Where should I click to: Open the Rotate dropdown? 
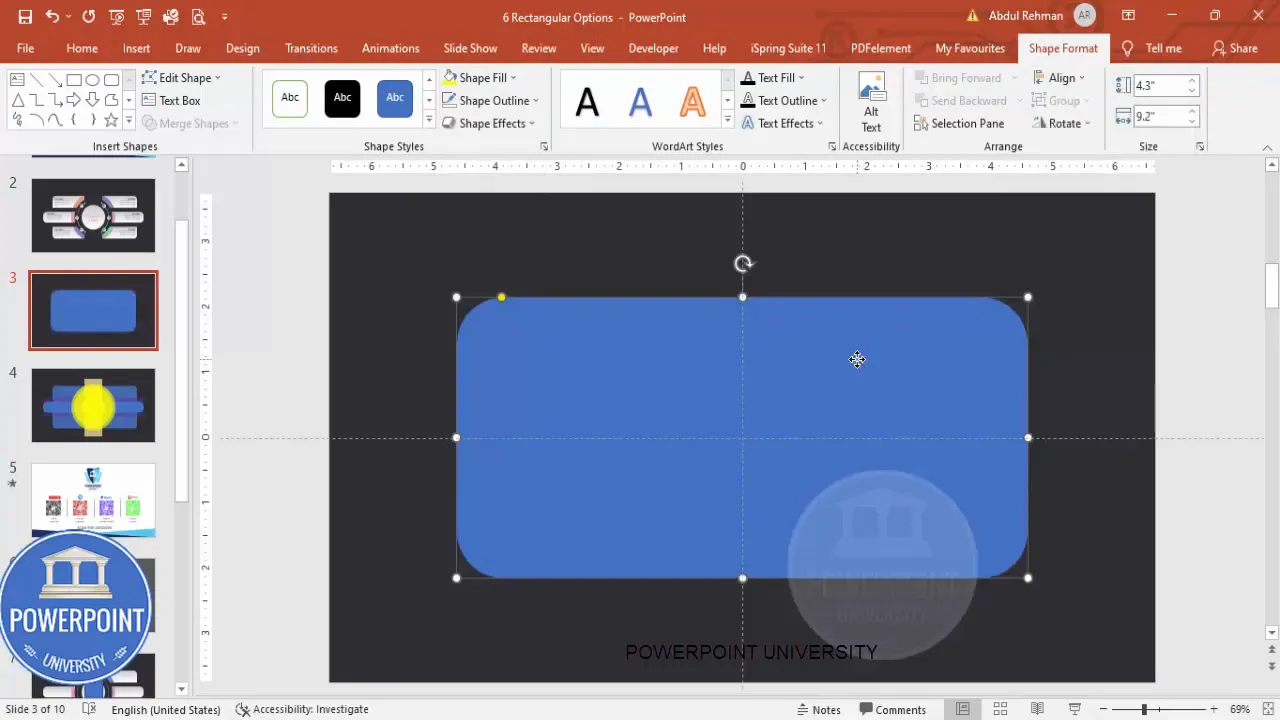(1061, 123)
